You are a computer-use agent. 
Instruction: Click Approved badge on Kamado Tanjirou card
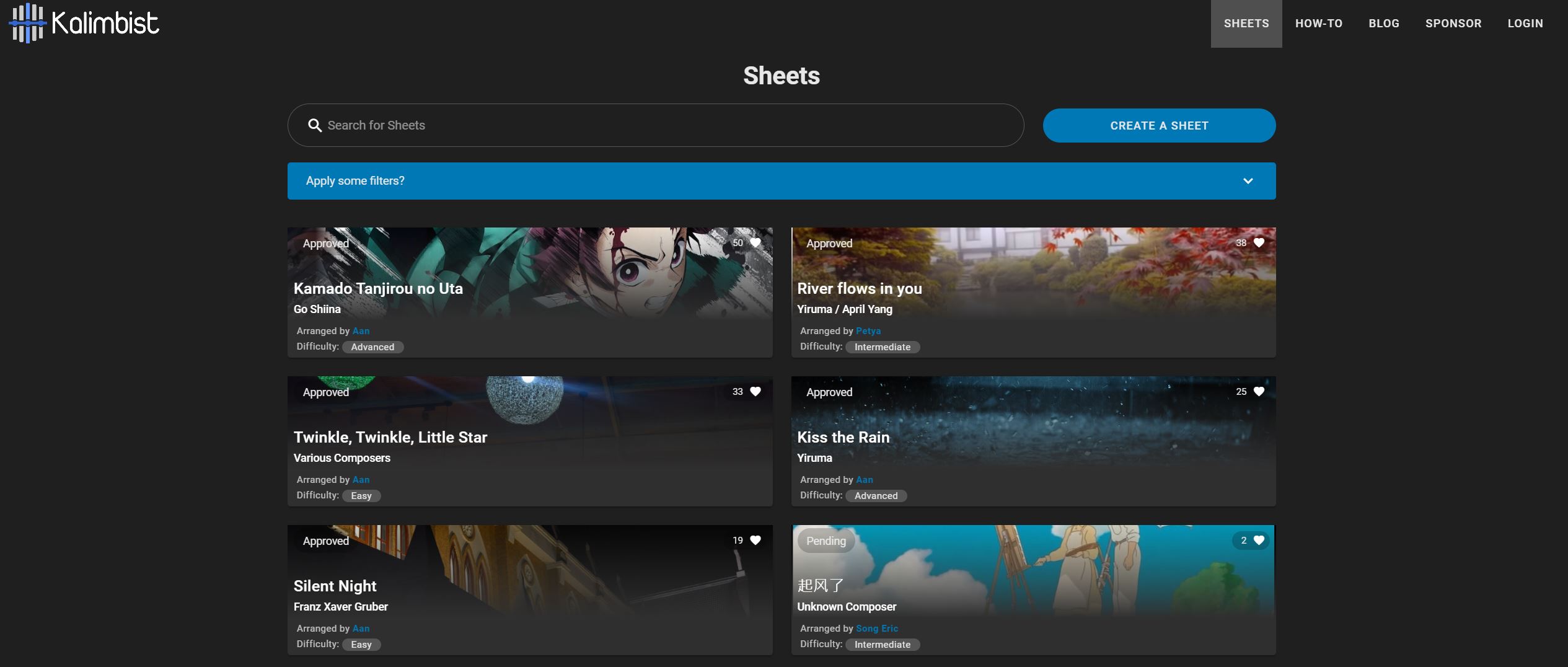(326, 244)
